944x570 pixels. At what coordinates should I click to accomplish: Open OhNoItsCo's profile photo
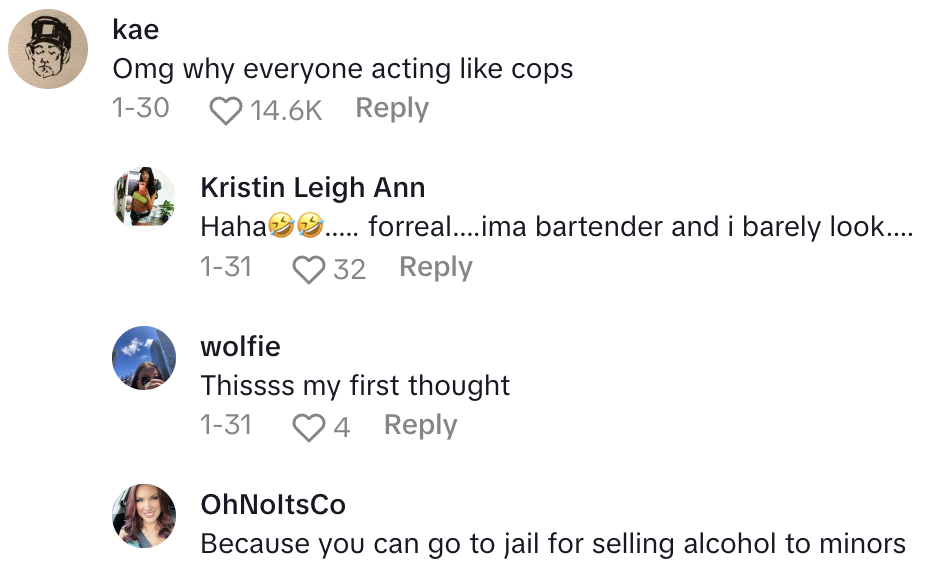(145, 515)
